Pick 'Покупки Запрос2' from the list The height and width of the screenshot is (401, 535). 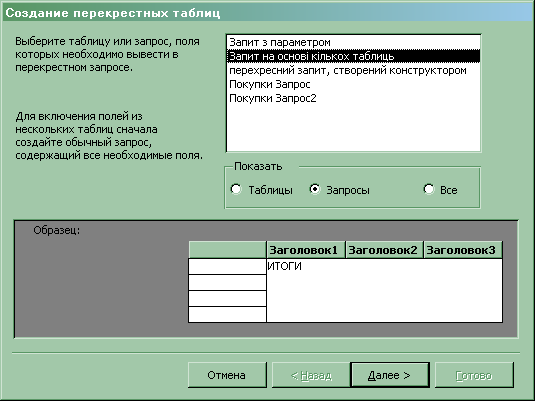tap(353, 98)
